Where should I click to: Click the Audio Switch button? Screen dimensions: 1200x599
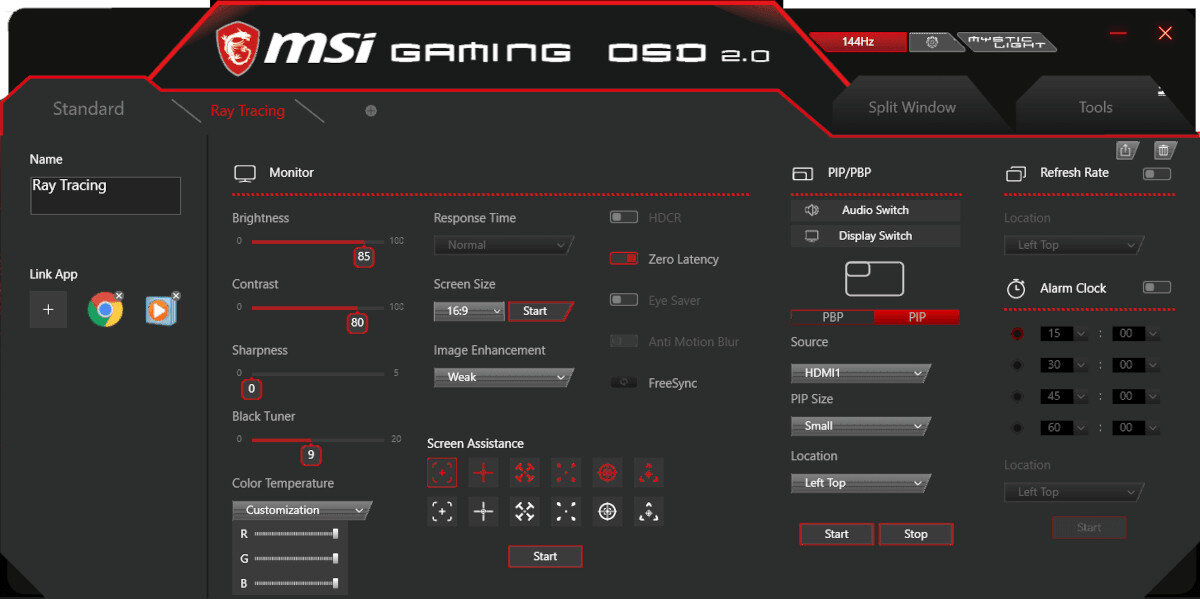coord(875,210)
